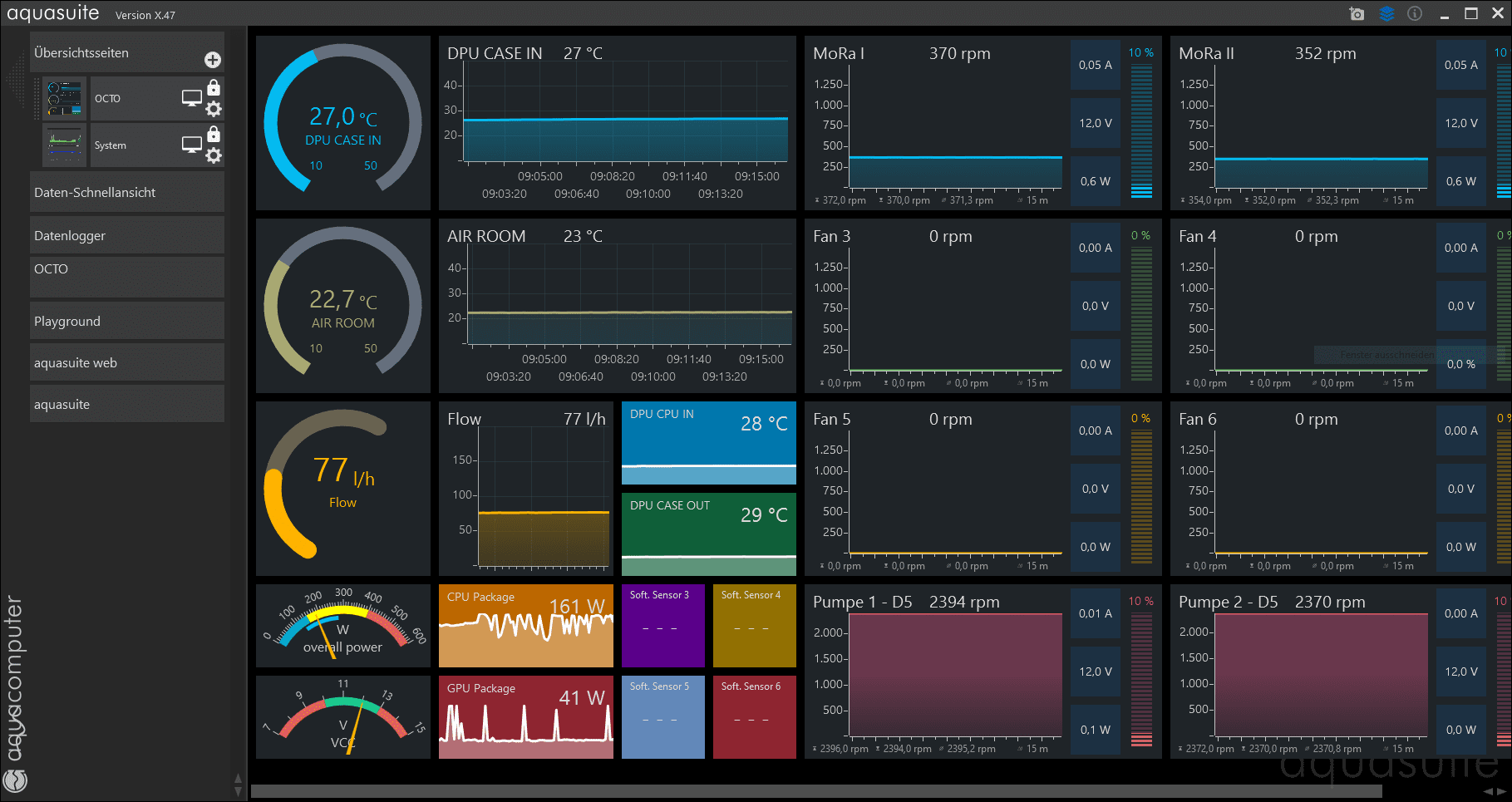Expand the Daten-Schnellansicht section
Screen dimensions: 1512x802
(127, 192)
